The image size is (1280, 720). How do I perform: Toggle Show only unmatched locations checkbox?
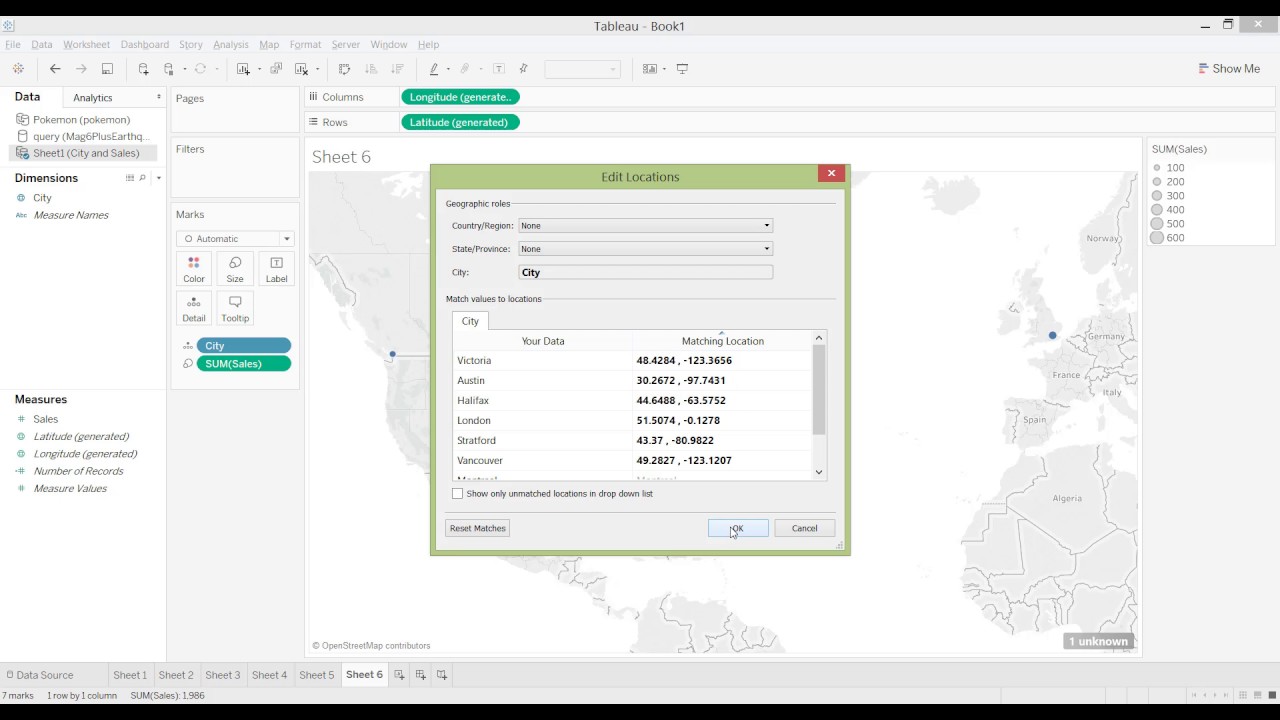click(x=458, y=494)
